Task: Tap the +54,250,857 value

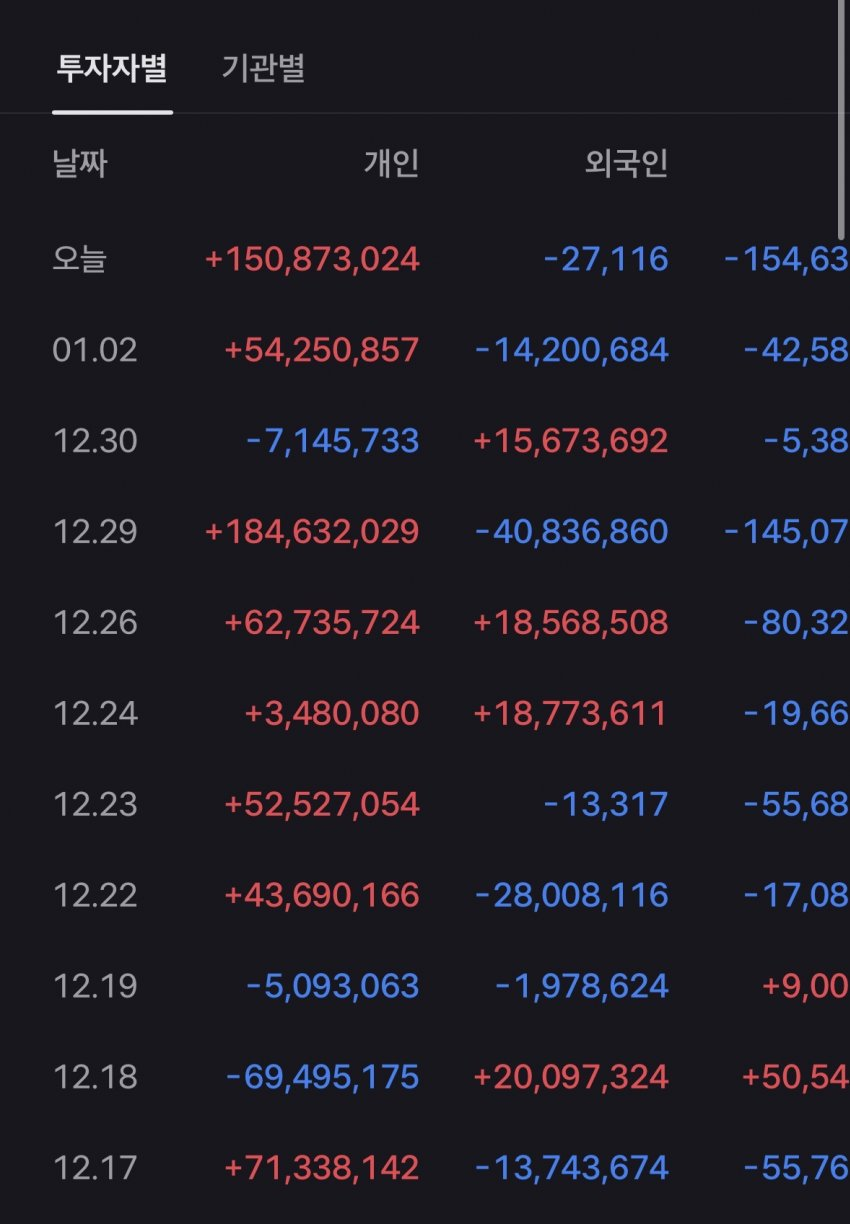Action: coord(322,351)
